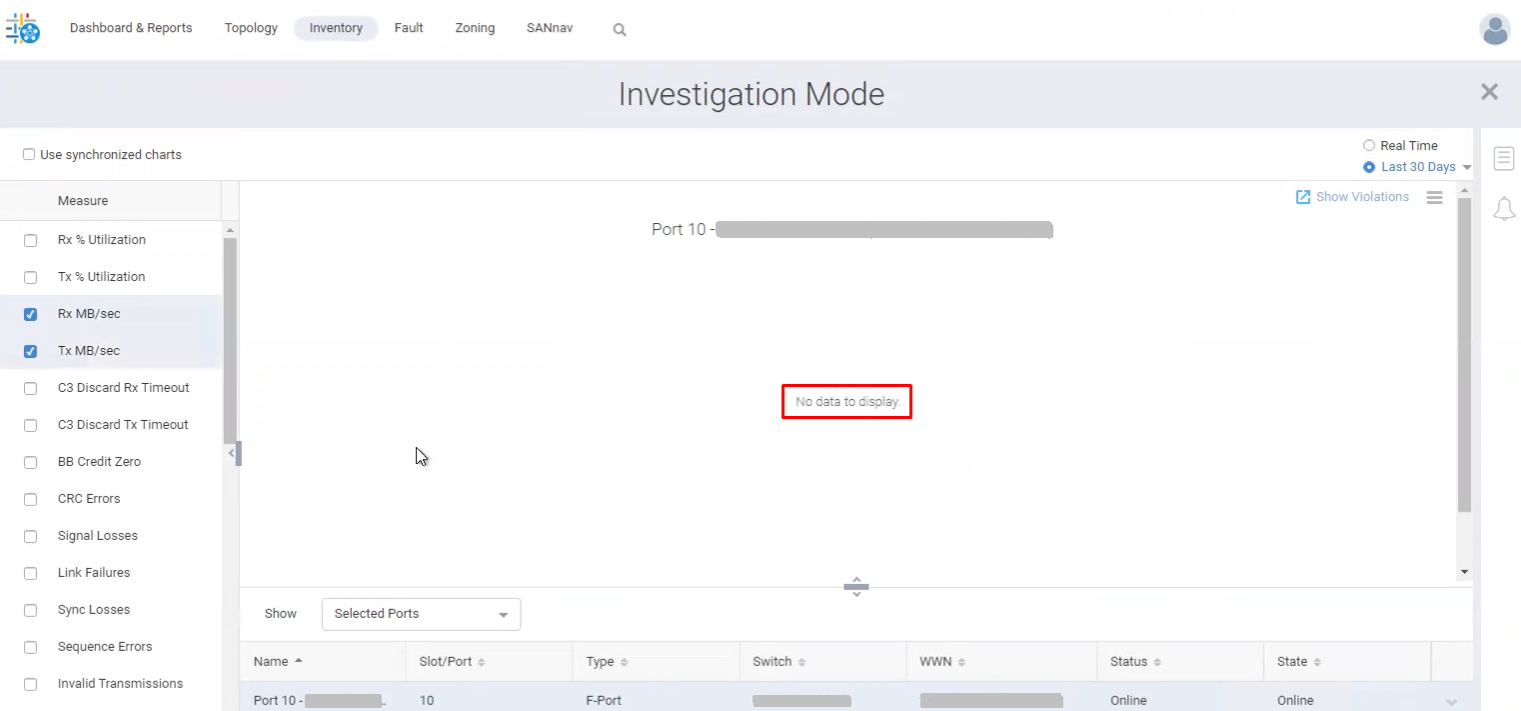Check the CRC Errors measure
Image resolution: width=1521 pixels, height=711 pixels.
point(30,499)
